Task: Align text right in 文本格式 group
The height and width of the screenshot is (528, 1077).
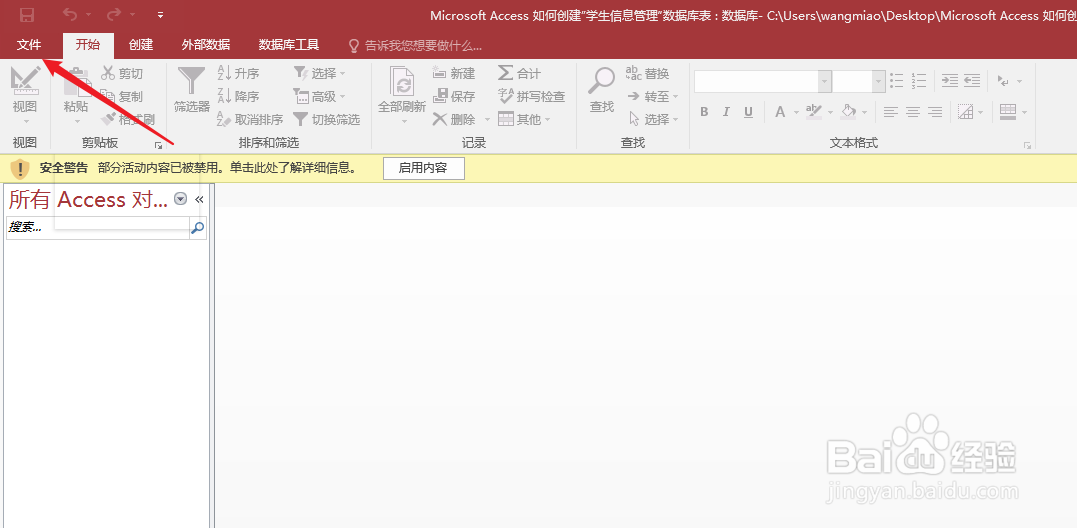Action: 935,112
